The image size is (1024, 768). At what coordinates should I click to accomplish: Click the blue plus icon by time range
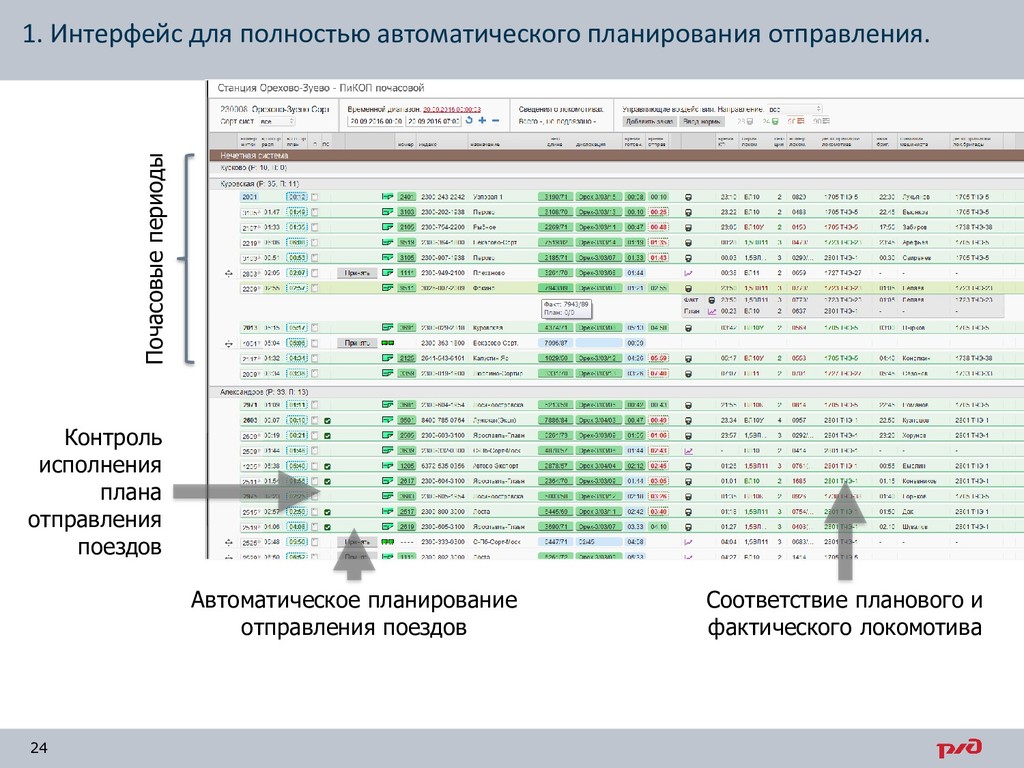(x=482, y=121)
